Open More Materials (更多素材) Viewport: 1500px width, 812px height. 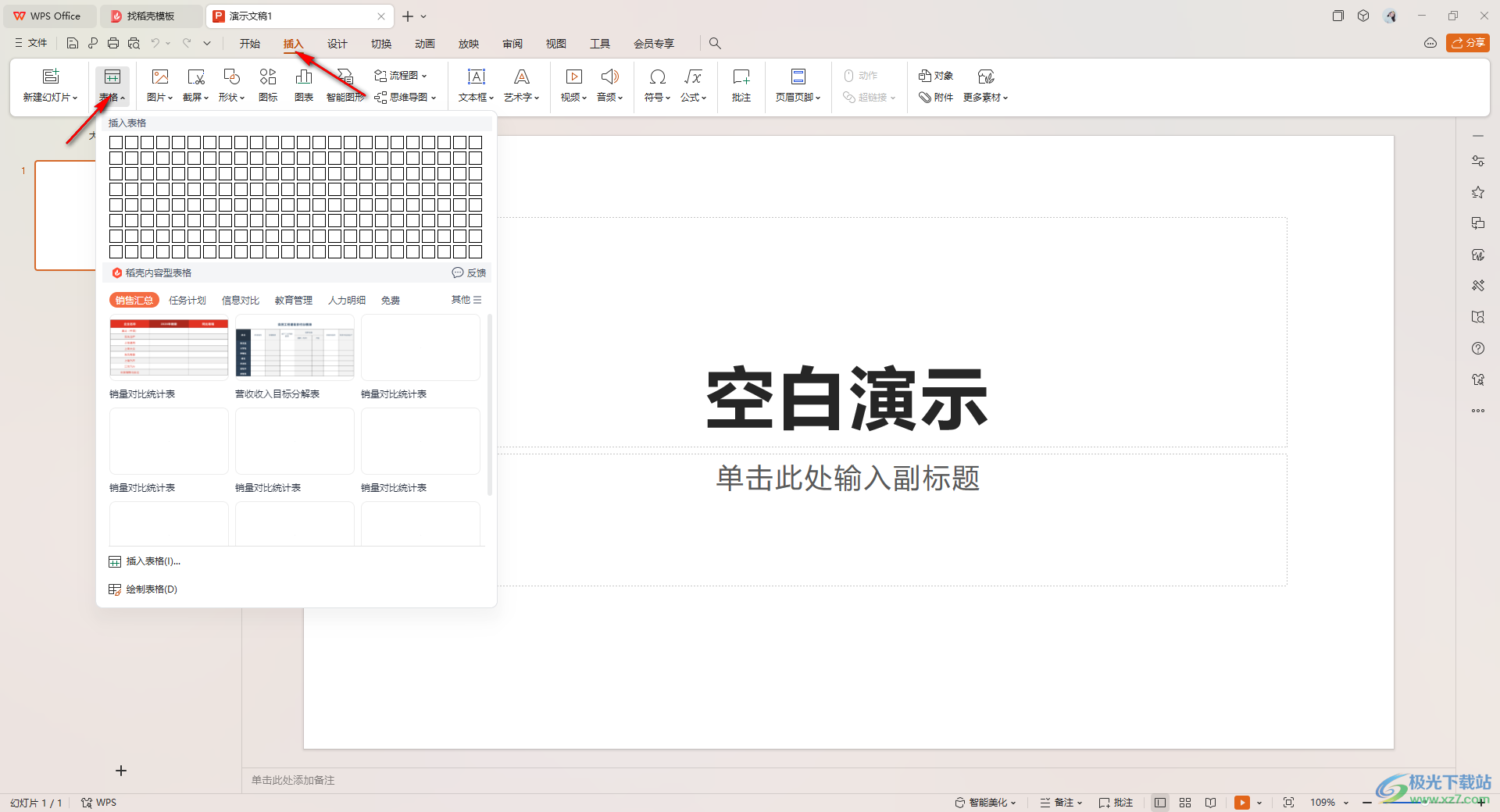(x=986, y=85)
